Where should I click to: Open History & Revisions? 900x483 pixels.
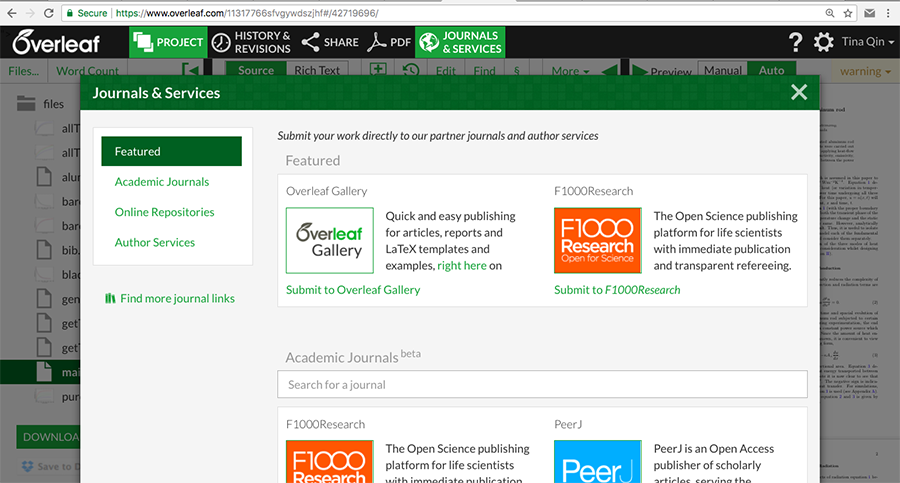251,42
